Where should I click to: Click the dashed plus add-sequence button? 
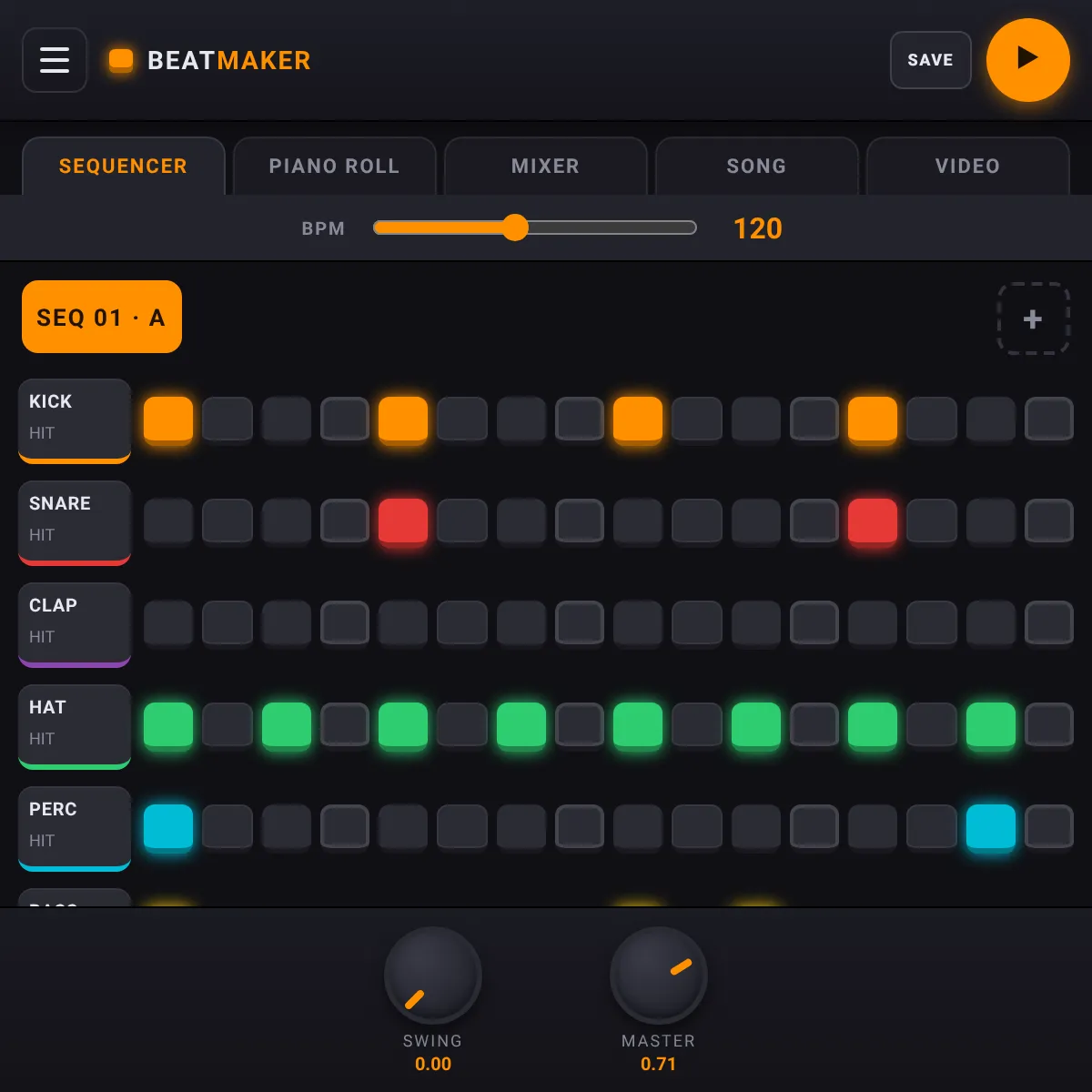coord(1033,318)
